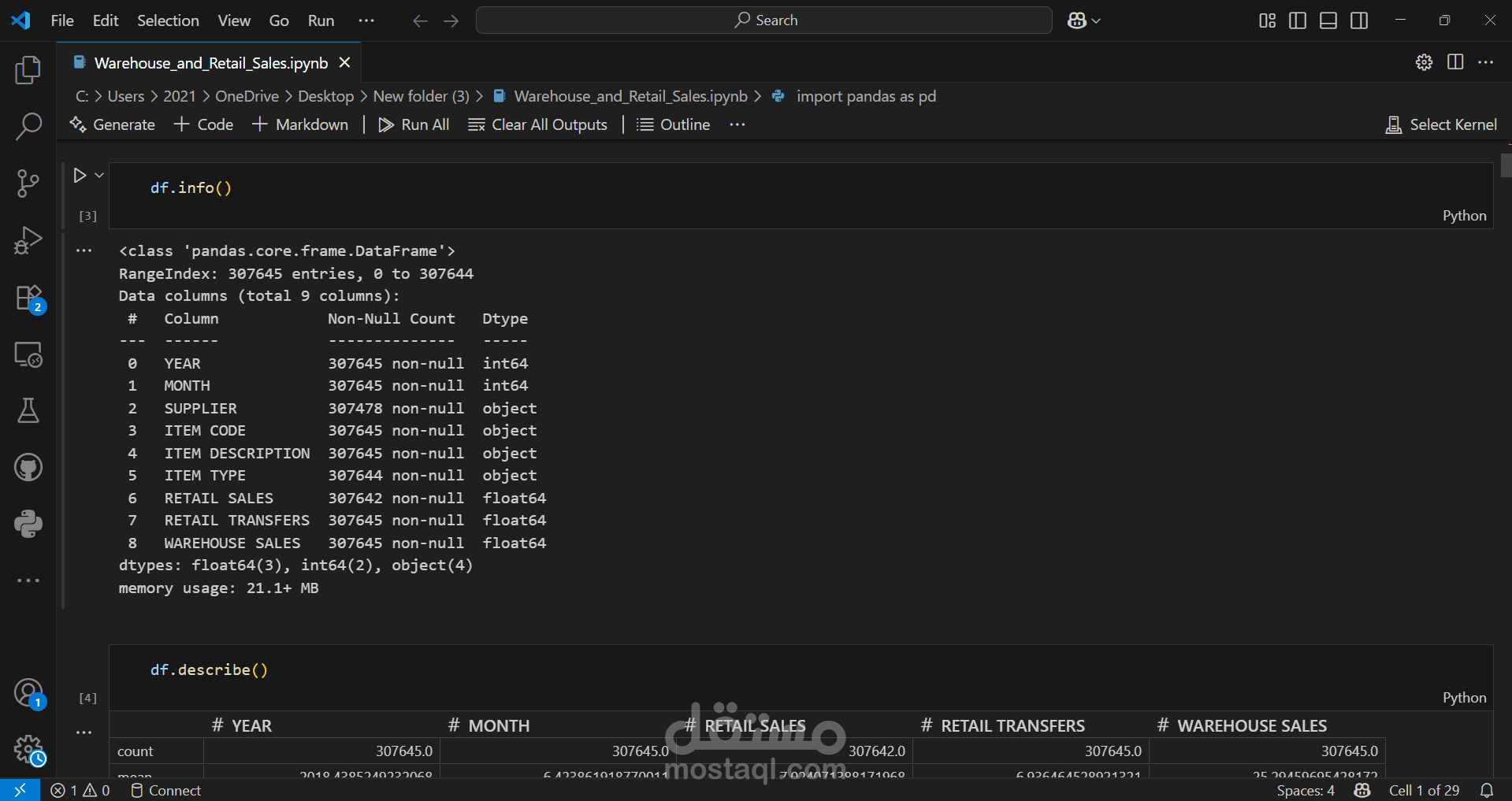The image size is (1512, 801).
Task: Toggle the secondary side bar
Action: tap(1359, 20)
